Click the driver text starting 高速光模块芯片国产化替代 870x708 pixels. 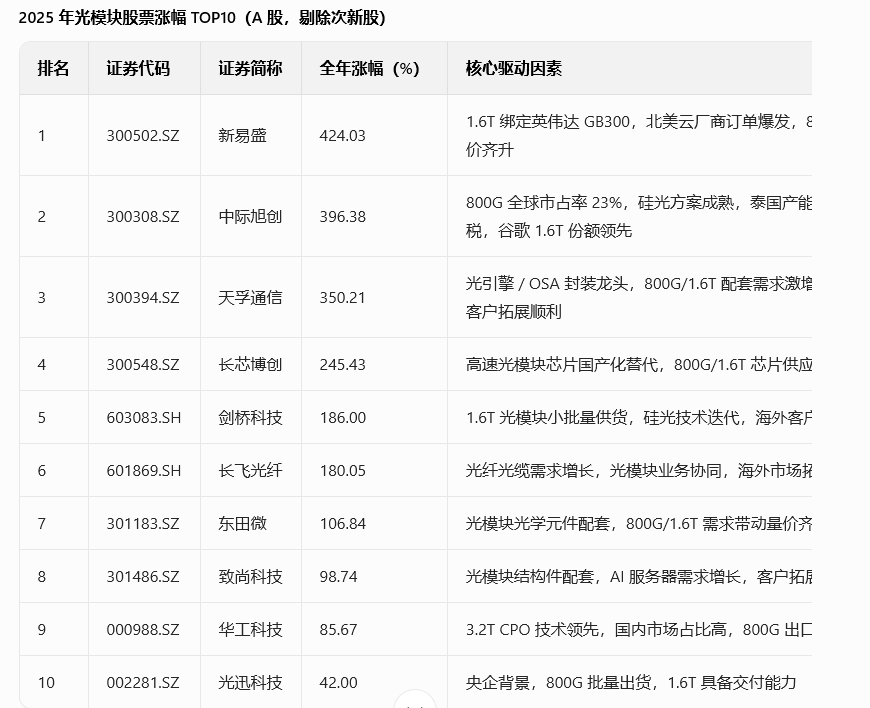click(639, 365)
